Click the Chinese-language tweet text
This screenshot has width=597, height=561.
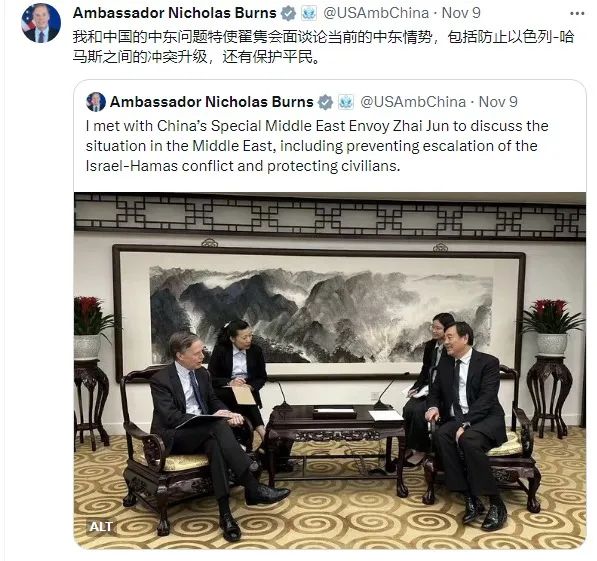coord(323,47)
